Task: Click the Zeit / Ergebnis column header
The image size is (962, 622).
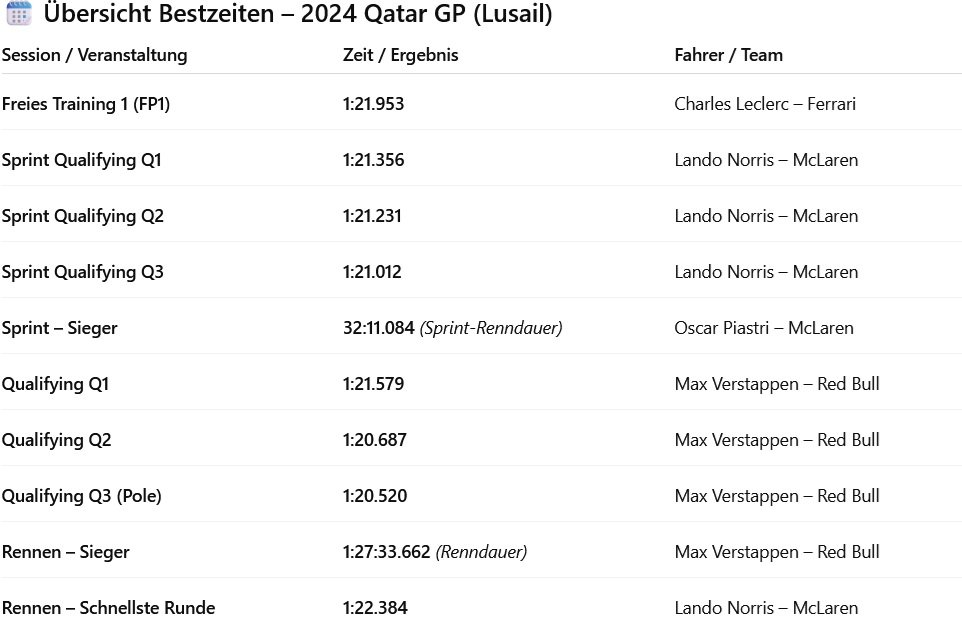Action: [x=400, y=55]
